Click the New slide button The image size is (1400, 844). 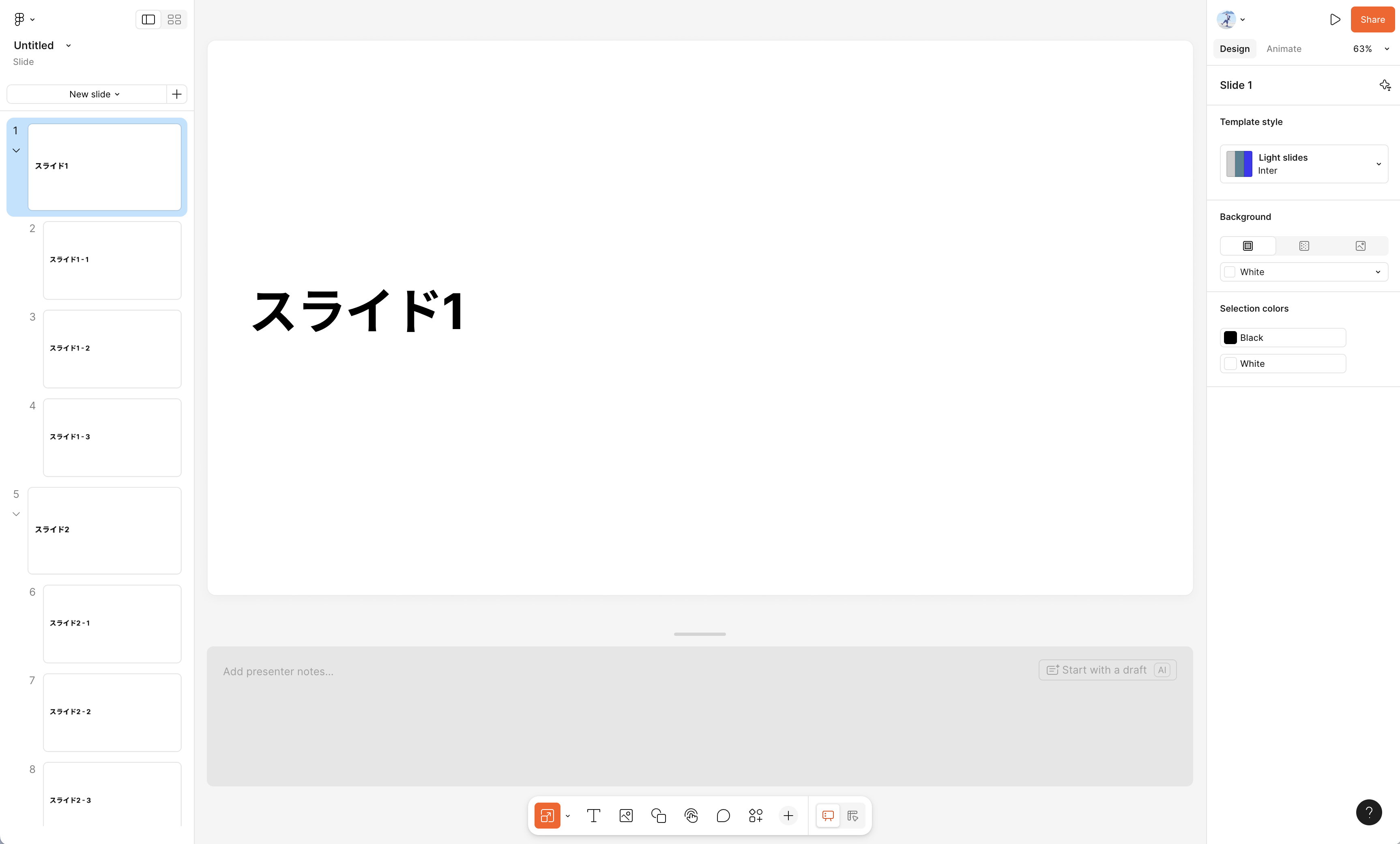[91, 94]
